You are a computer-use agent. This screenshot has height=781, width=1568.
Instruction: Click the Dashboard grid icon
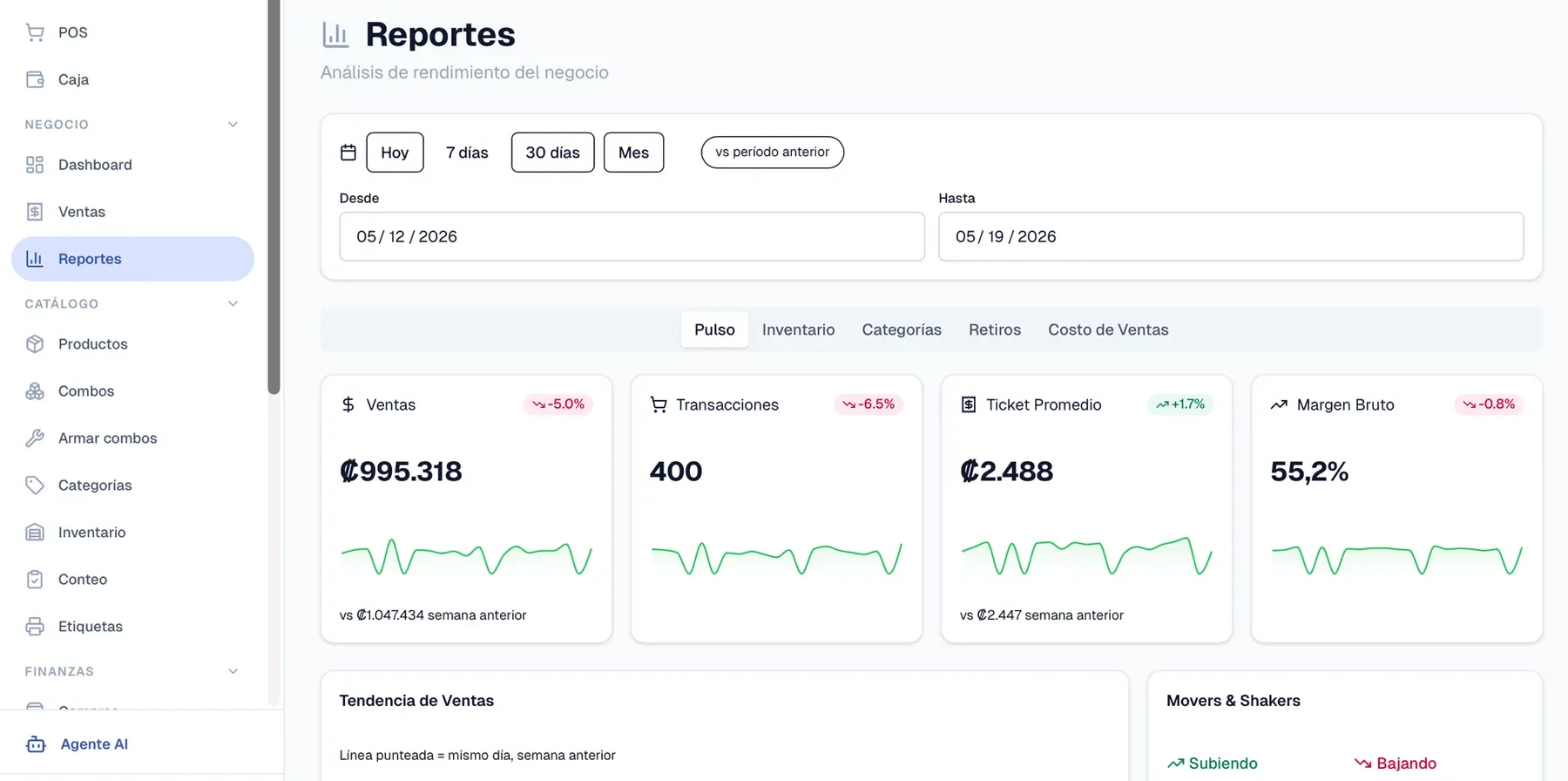tap(35, 165)
